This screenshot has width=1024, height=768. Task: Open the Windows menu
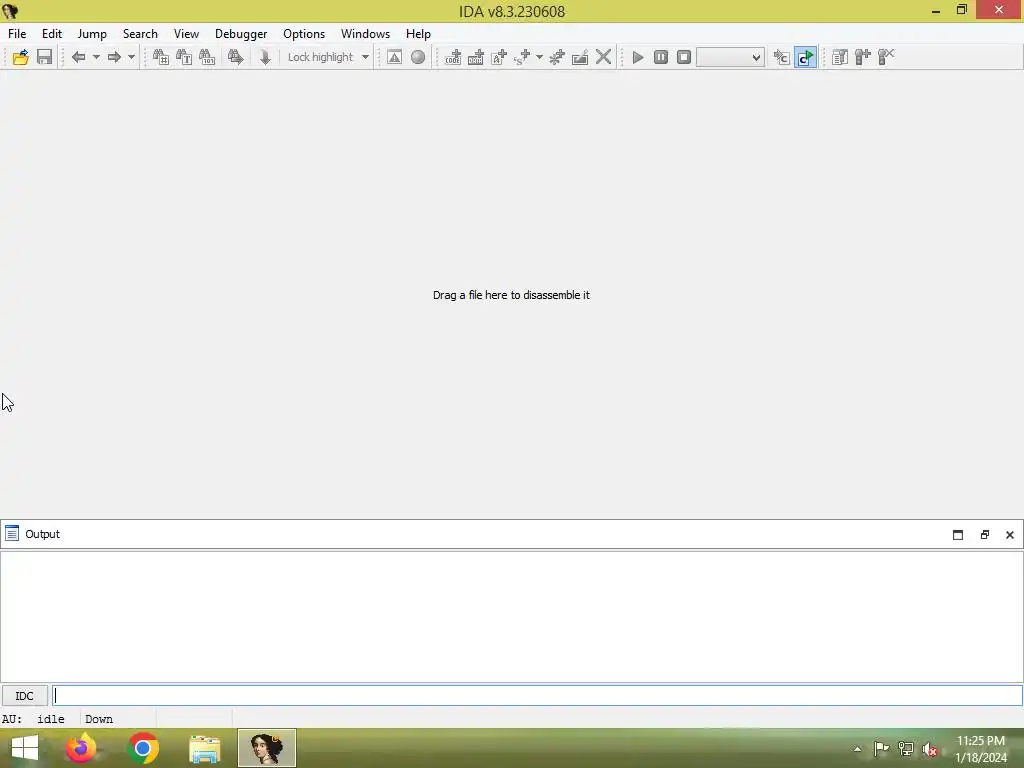[x=365, y=33]
